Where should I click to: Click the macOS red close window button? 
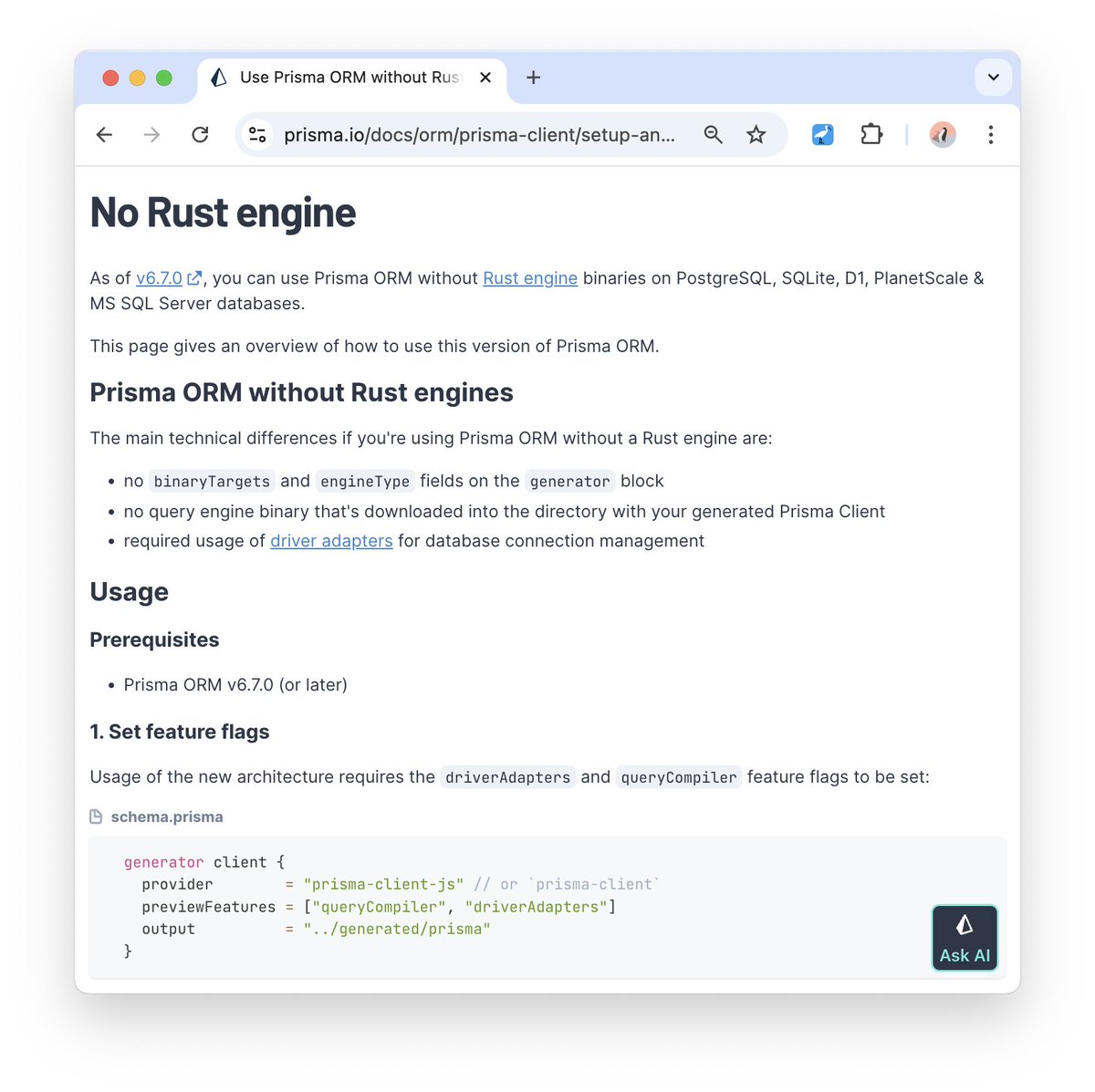(x=110, y=78)
